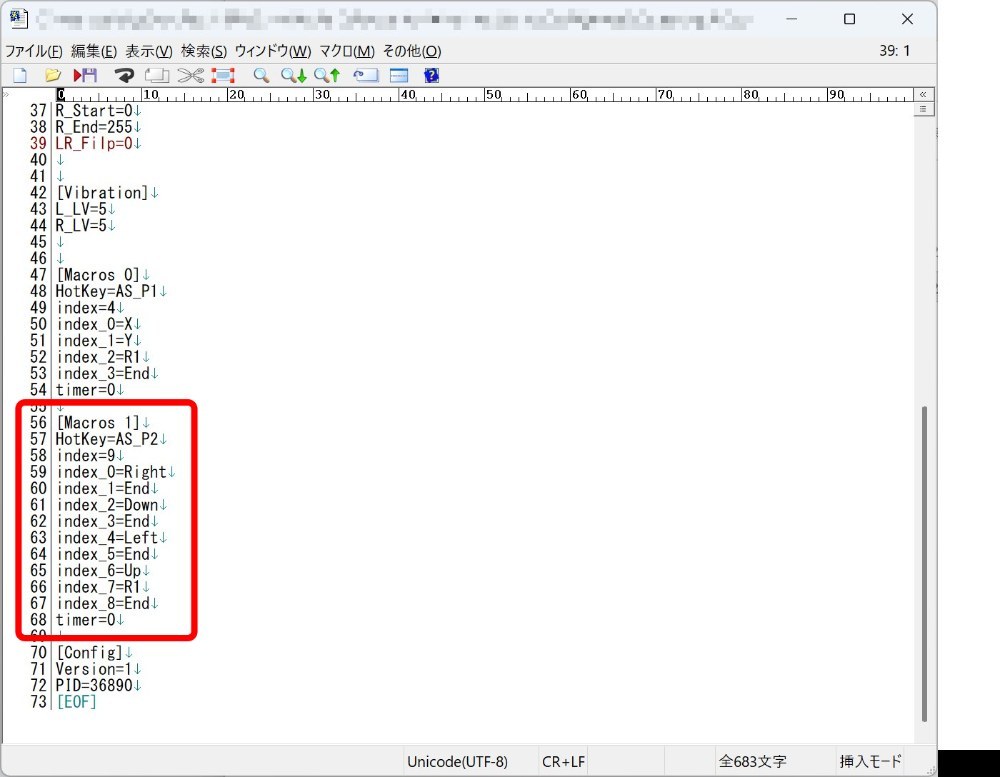
Task: Click the 39: 1 cursor position readout
Action: coord(895,51)
